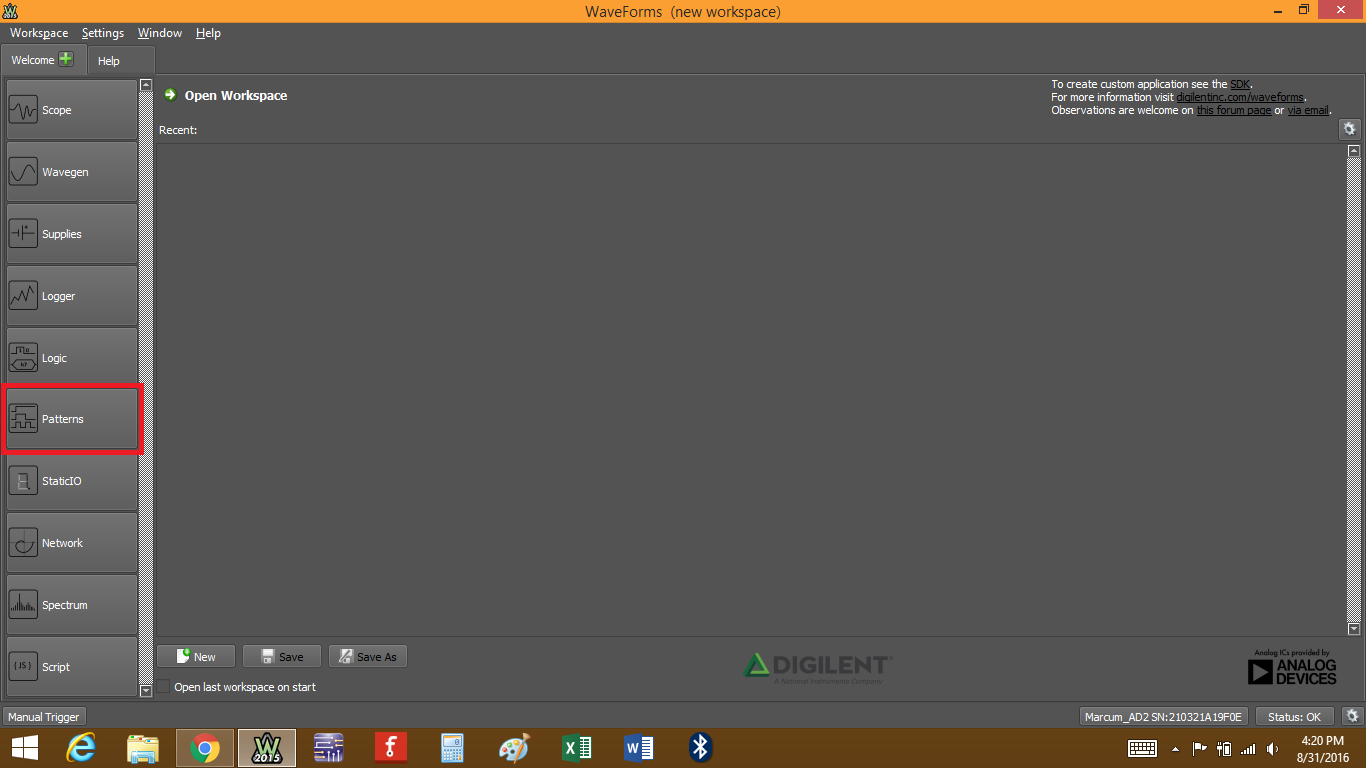Open the Script editor instrument

point(72,667)
